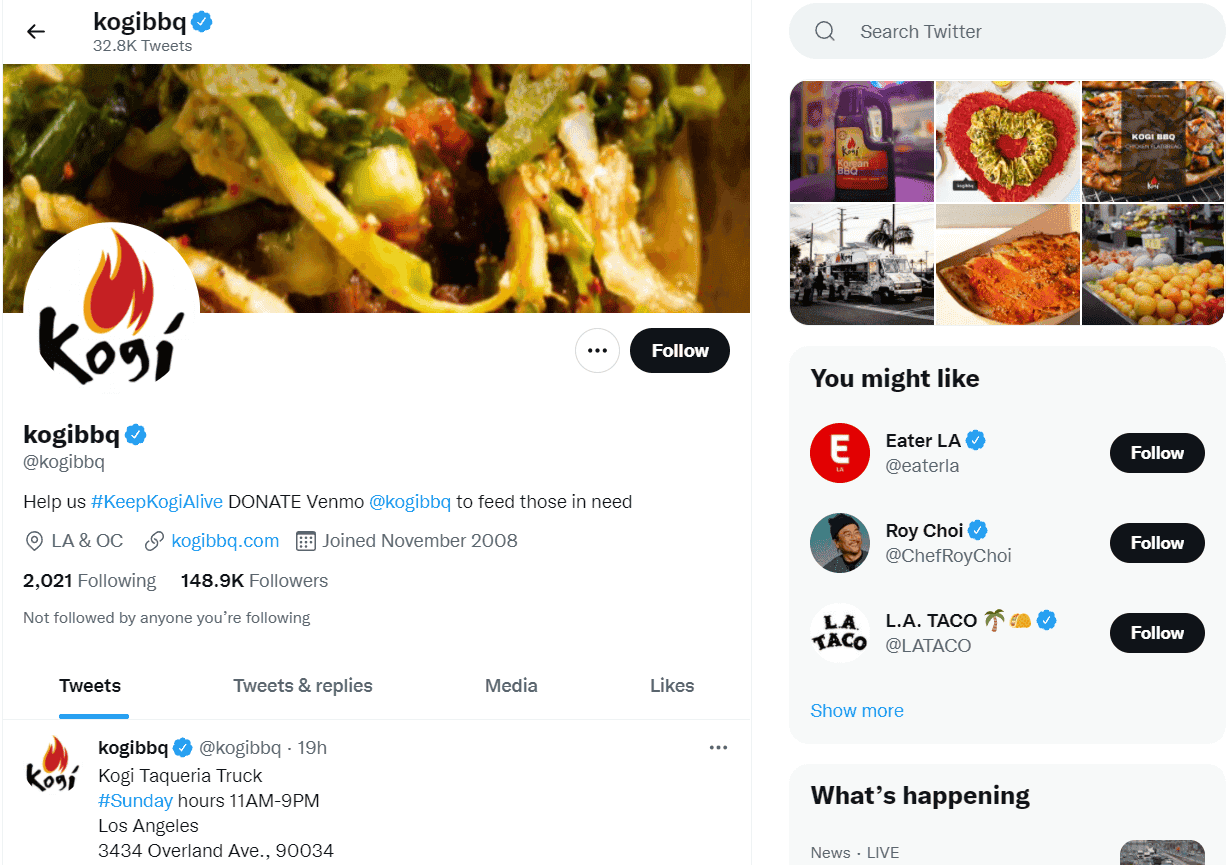Click the #KeepKogiAlive hashtag
Viewport: 1227px width, 865px height.
pos(157,502)
